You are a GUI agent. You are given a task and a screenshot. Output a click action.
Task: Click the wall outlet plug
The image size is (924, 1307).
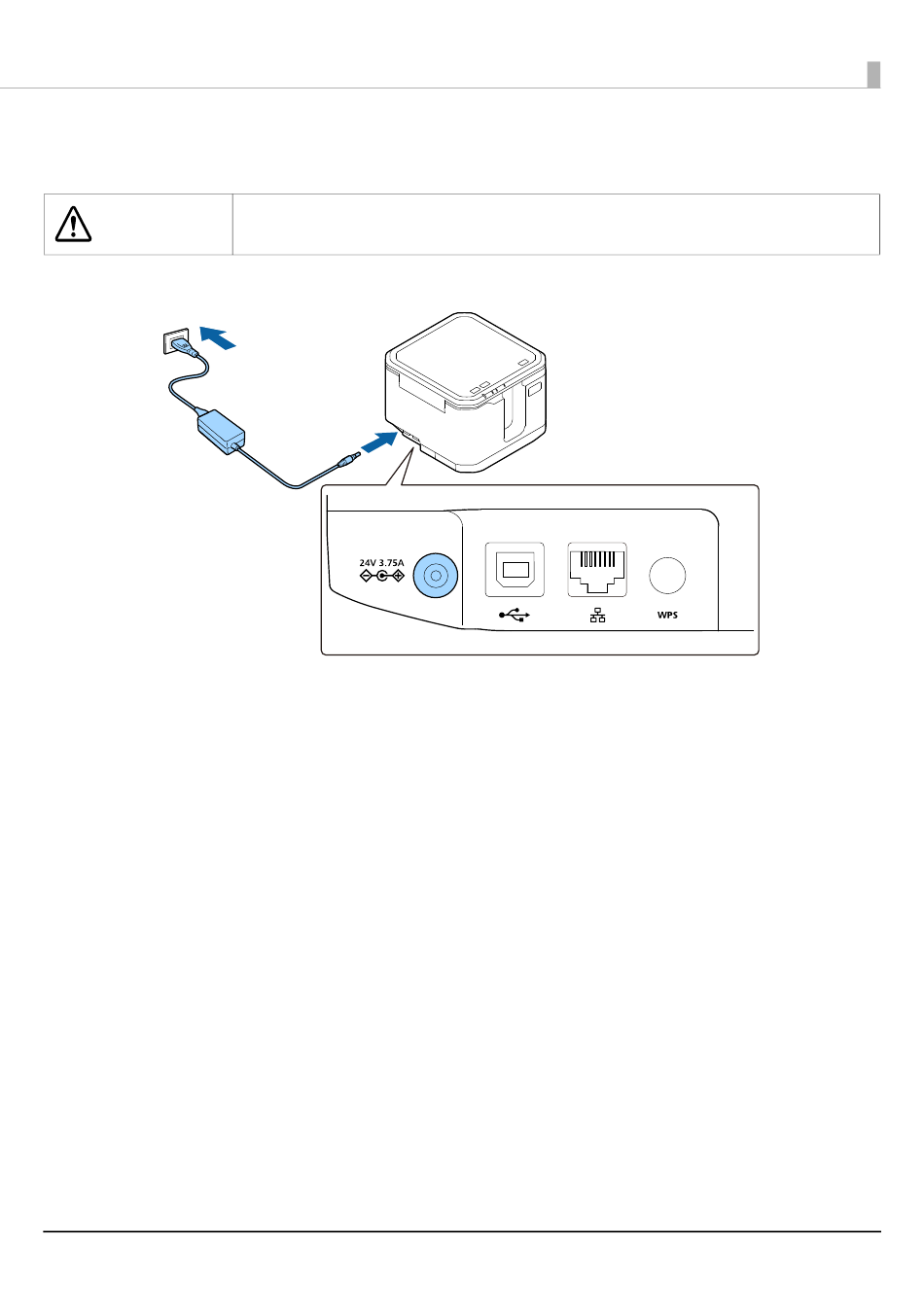(x=178, y=341)
